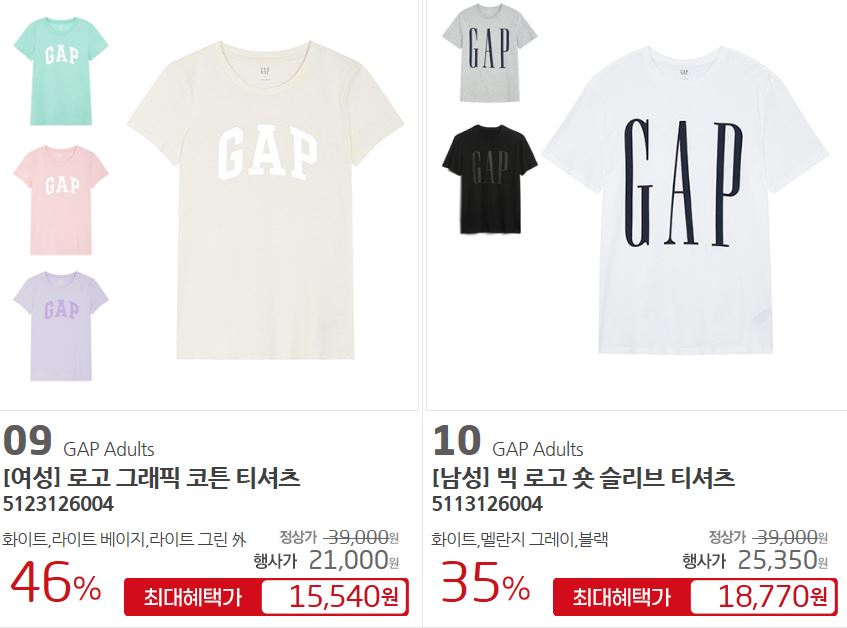Open product title 여성 로고 그래픽 코튼 티셔츠

[x=151, y=477]
